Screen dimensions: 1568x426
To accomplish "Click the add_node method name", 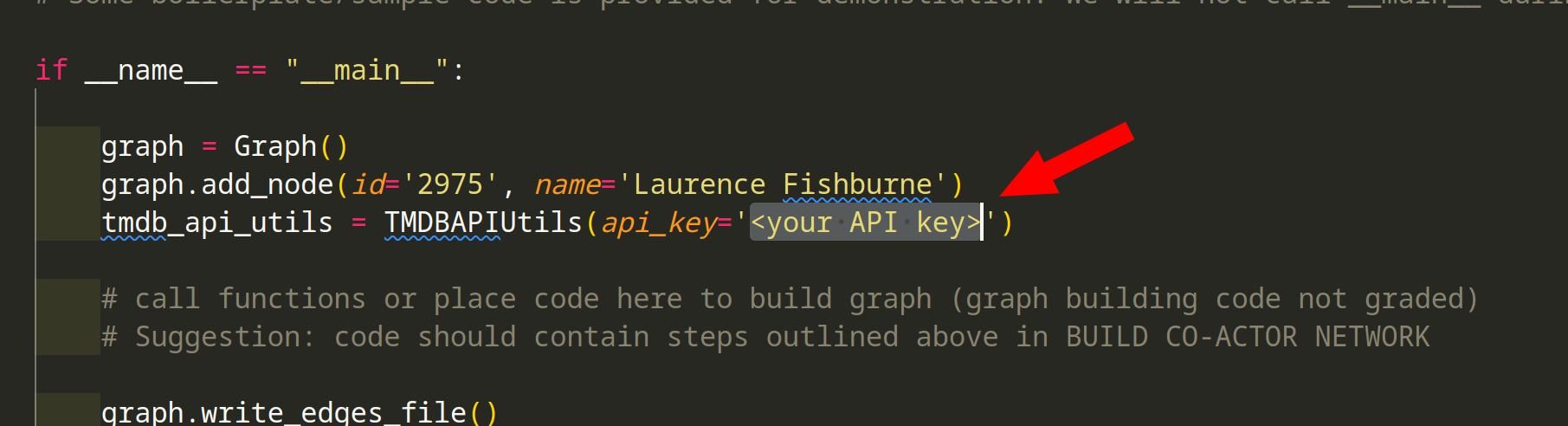I will 267,184.
